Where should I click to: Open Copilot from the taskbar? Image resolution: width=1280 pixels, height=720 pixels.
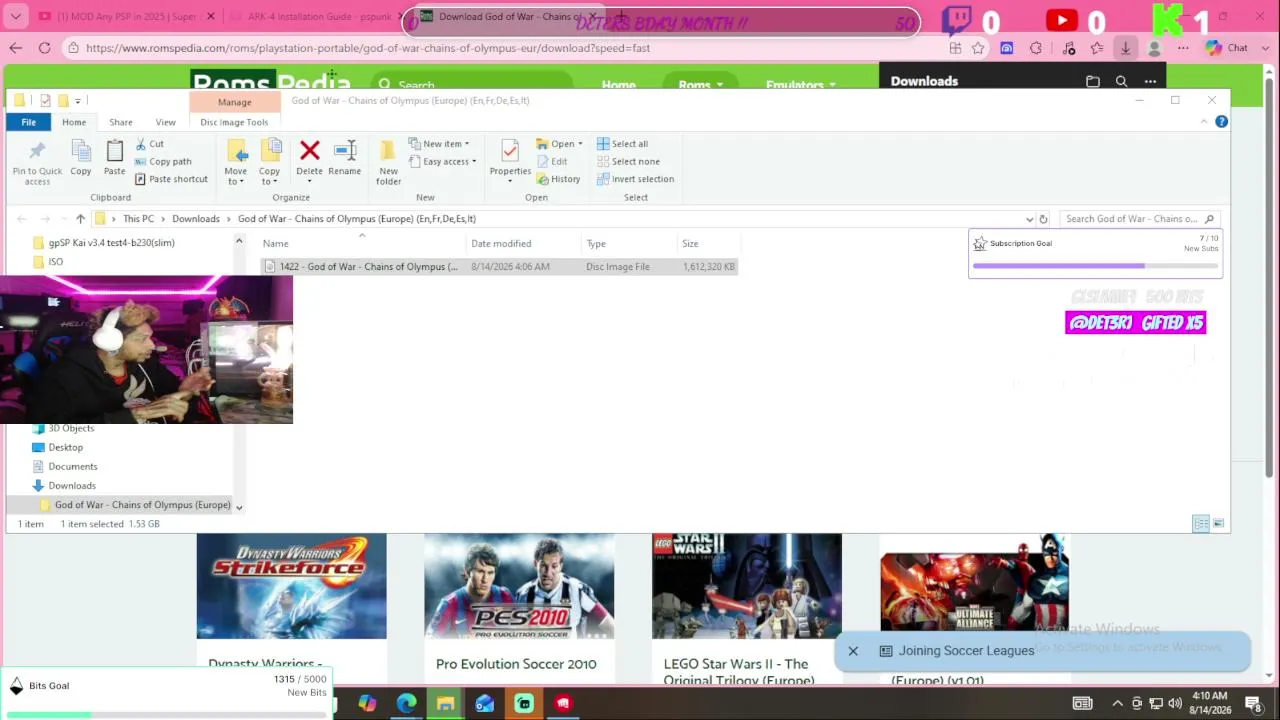pos(367,703)
